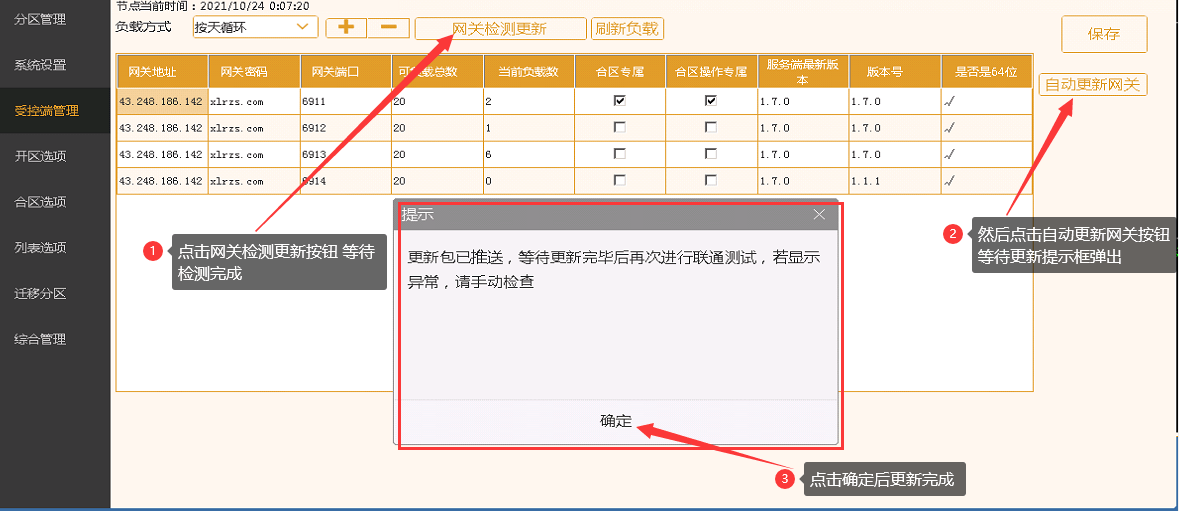Select 系统设置 sidebar item
The width and height of the screenshot is (1179, 511).
coord(40,65)
